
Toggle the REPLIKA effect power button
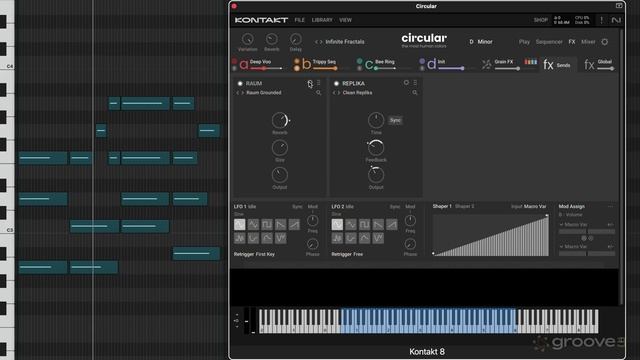tap(336, 83)
